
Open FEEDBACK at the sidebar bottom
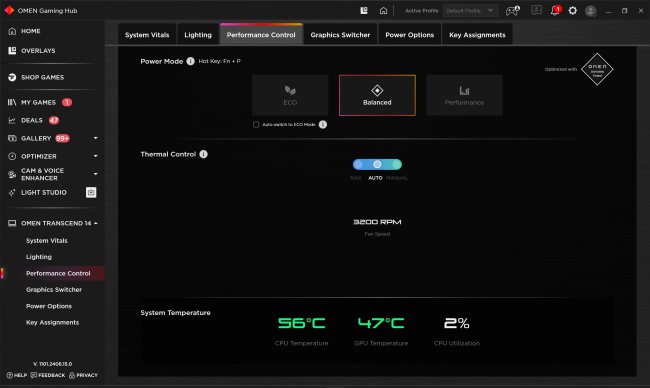[x=48, y=375]
